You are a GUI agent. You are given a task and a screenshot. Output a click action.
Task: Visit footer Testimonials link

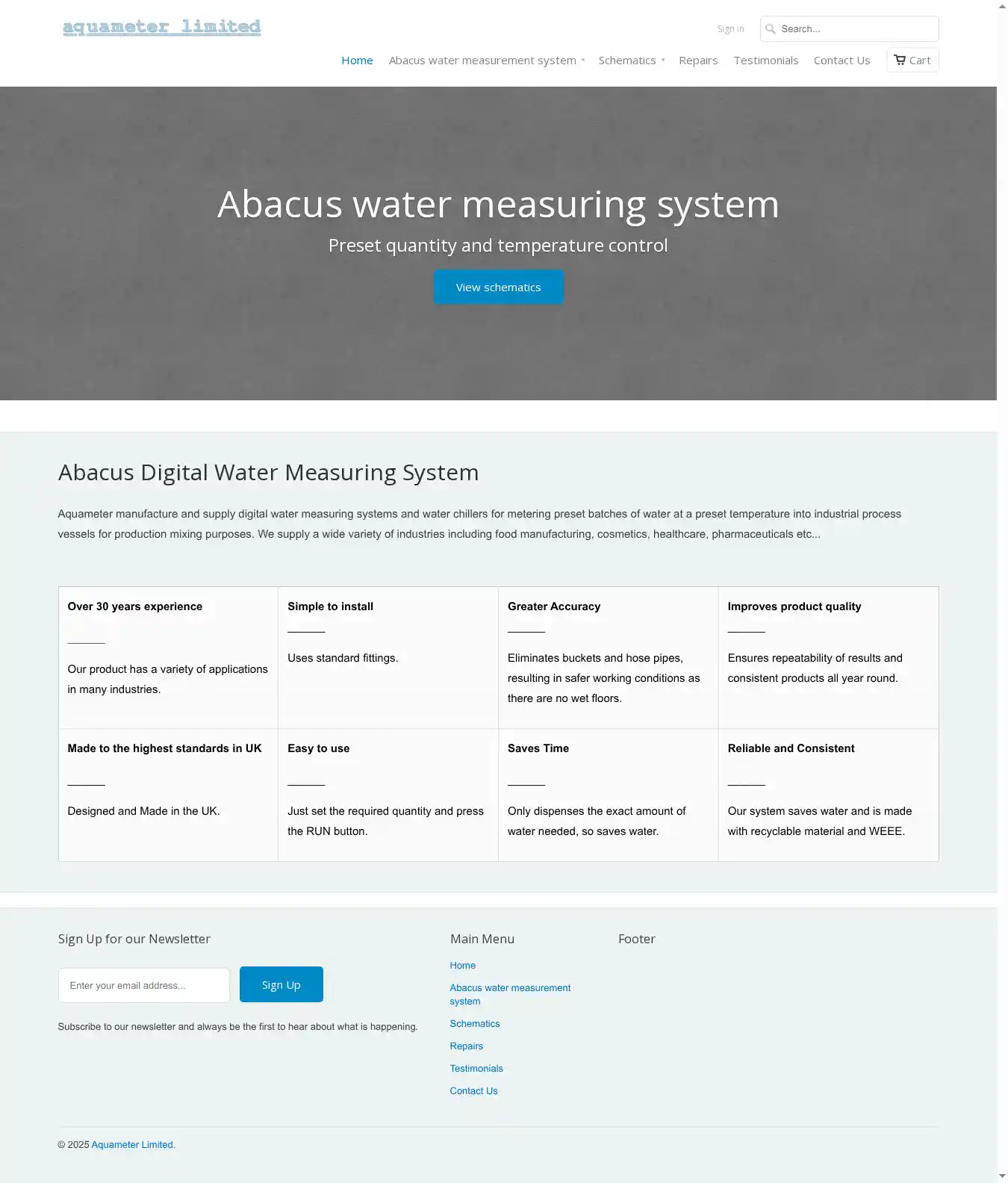[x=476, y=1069]
